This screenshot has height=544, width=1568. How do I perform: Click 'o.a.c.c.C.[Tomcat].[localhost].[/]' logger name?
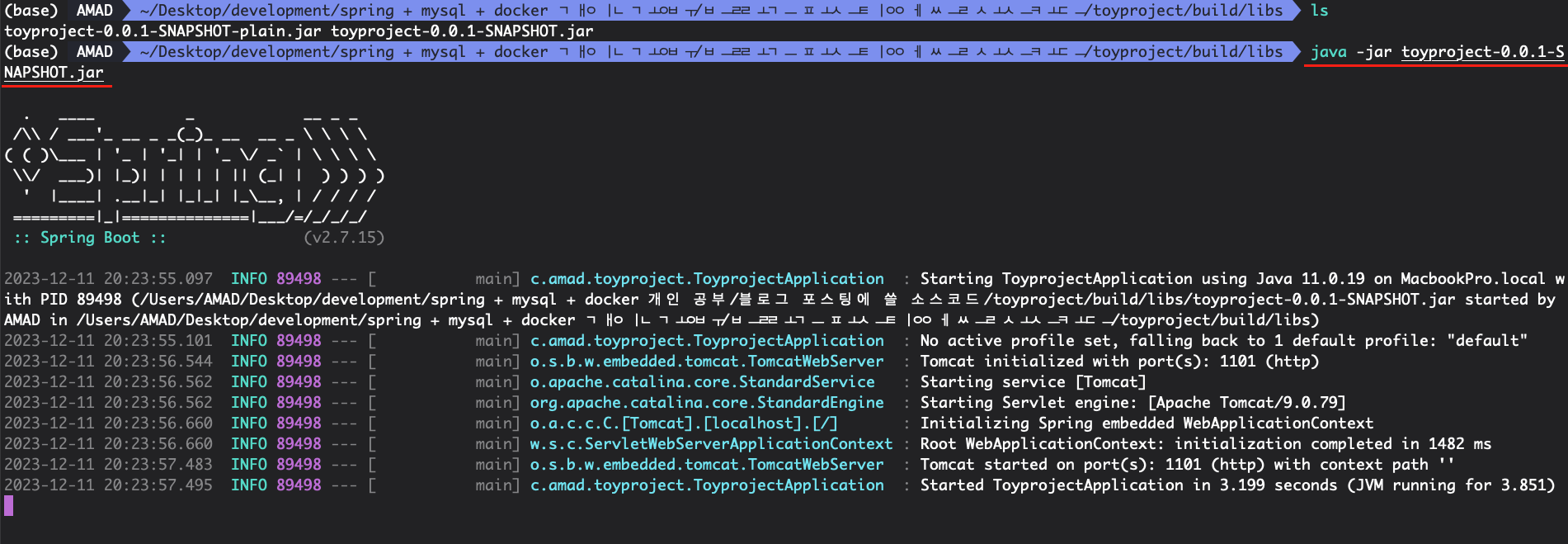point(684,423)
